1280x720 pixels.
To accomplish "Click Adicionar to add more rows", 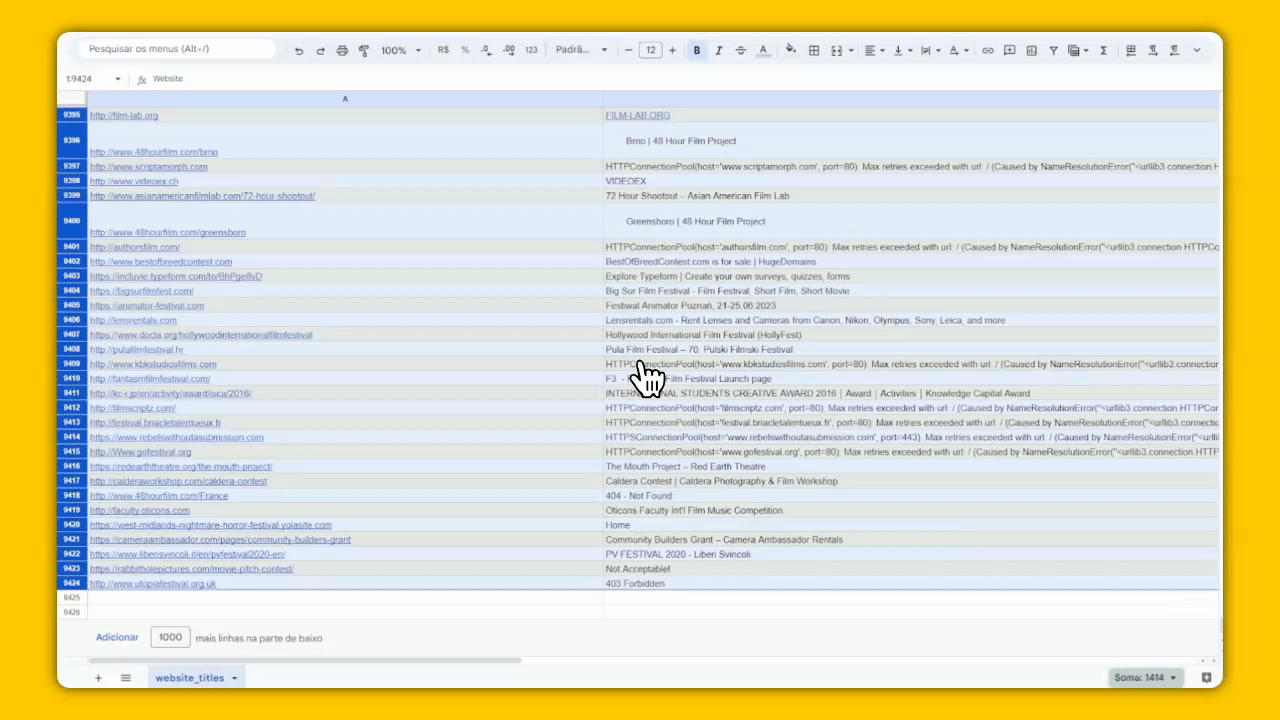I will click(117, 638).
